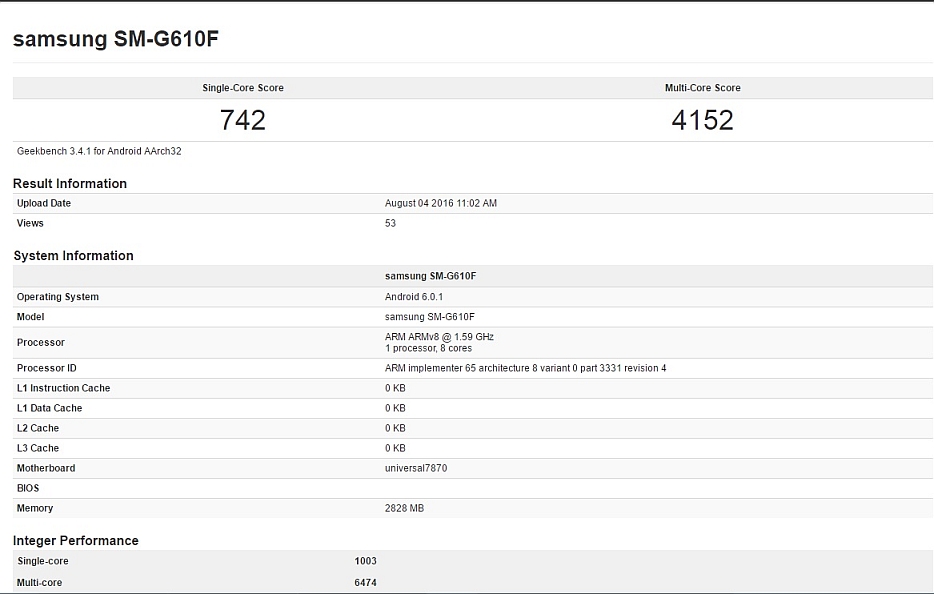Click the "1 processor, 8 cores" line
The image size is (934, 594).
coord(428,348)
